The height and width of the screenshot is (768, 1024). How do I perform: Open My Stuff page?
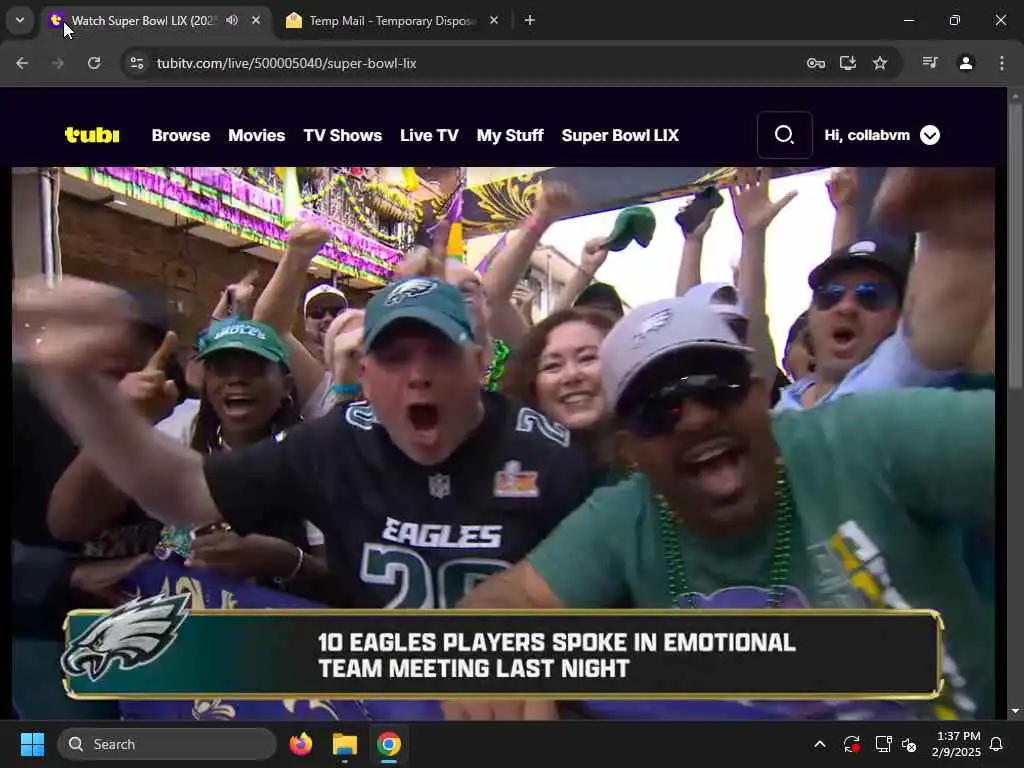pos(510,135)
